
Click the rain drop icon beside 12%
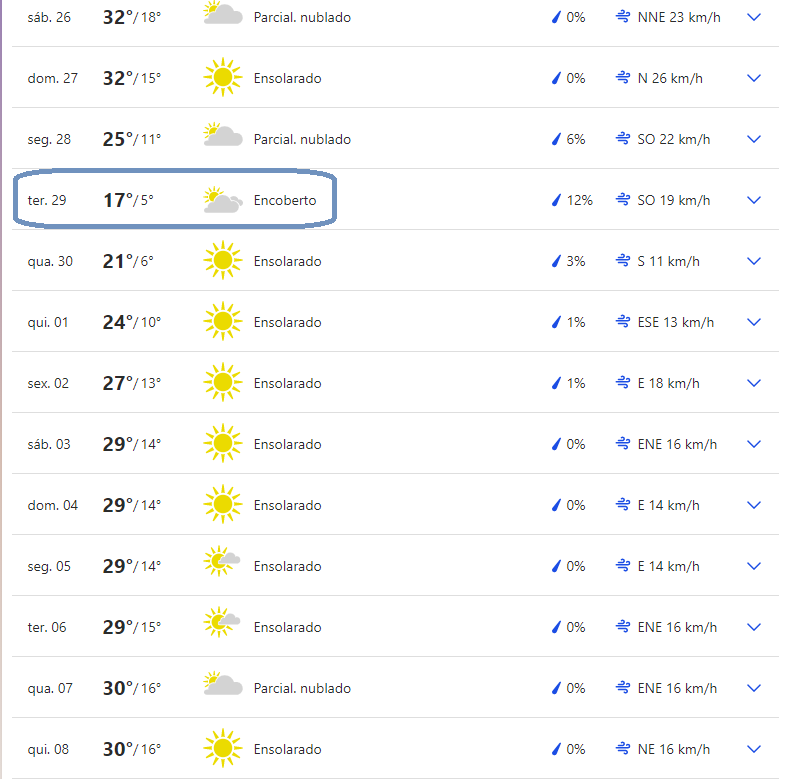[x=556, y=200]
